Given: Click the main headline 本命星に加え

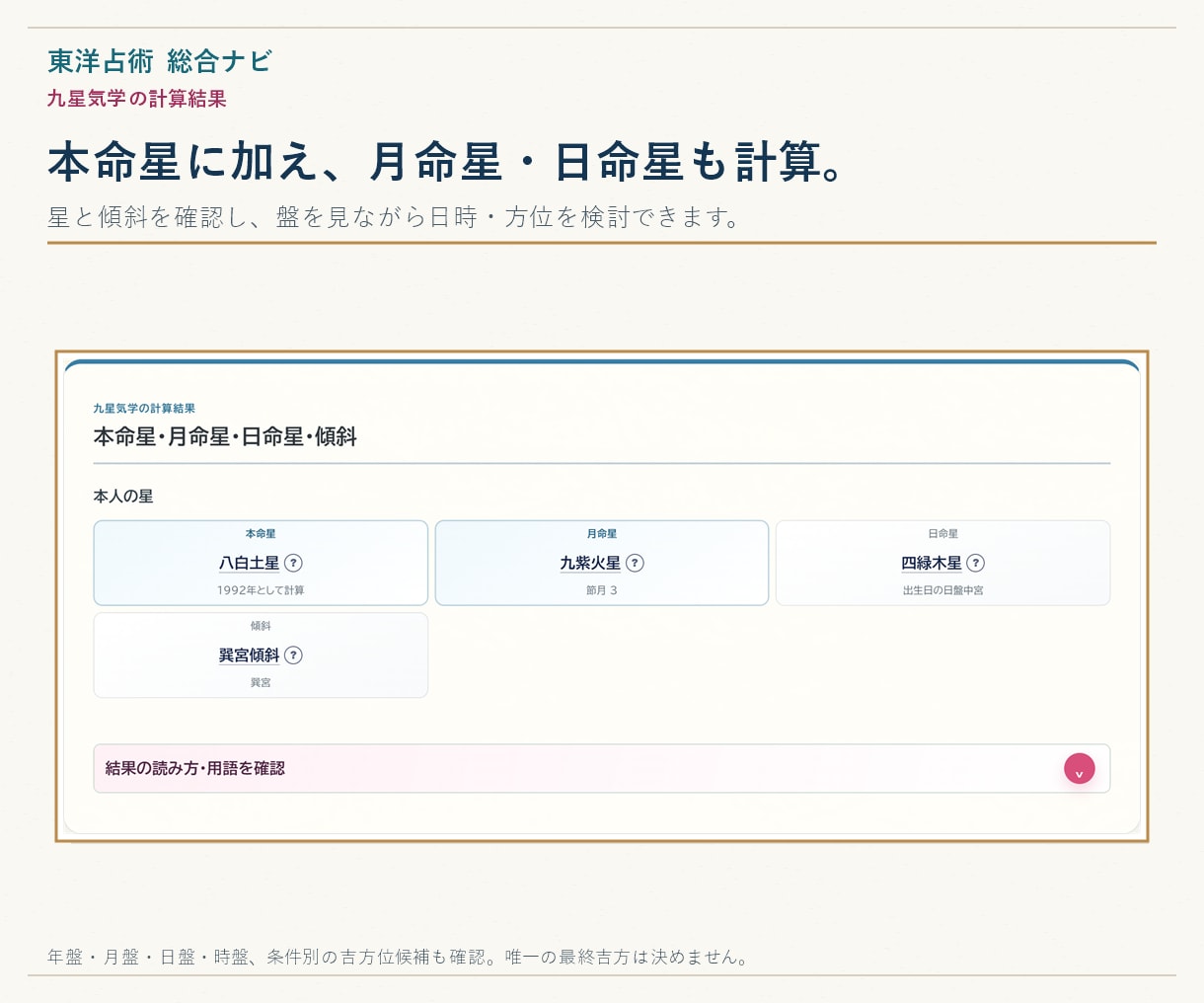Looking at the screenshot, I should [447, 162].
